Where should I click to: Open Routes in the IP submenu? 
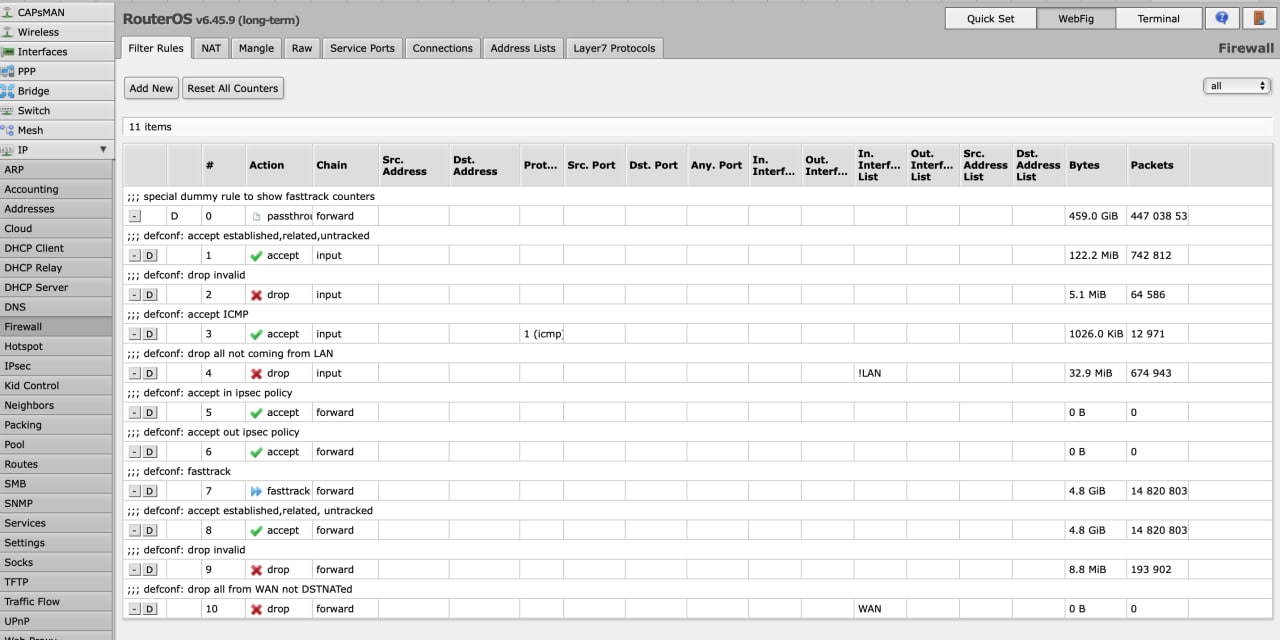[57, 464]
